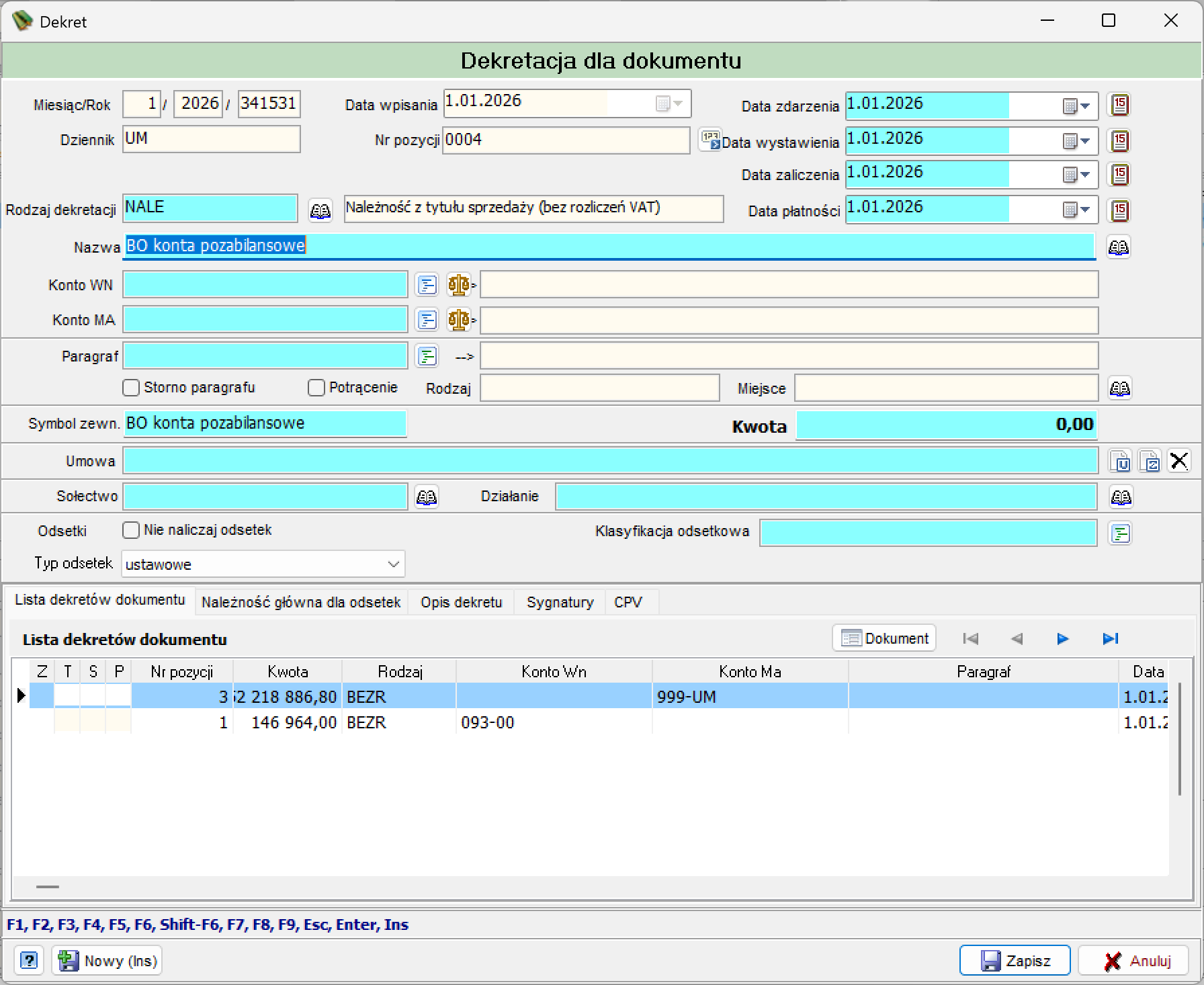The height and width of the screenshot is (985, 1204).
Task: Open Klasyfikacja odsetkowa list icon
Action: 1120,533
